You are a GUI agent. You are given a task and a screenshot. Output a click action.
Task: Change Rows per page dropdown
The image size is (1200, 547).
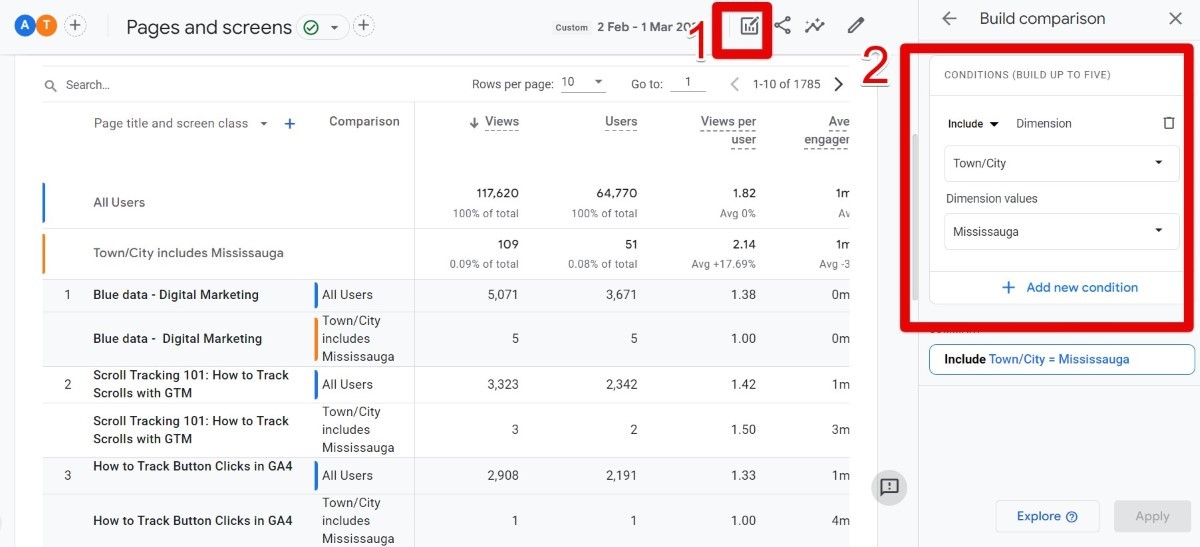click(x=582, y=83)
